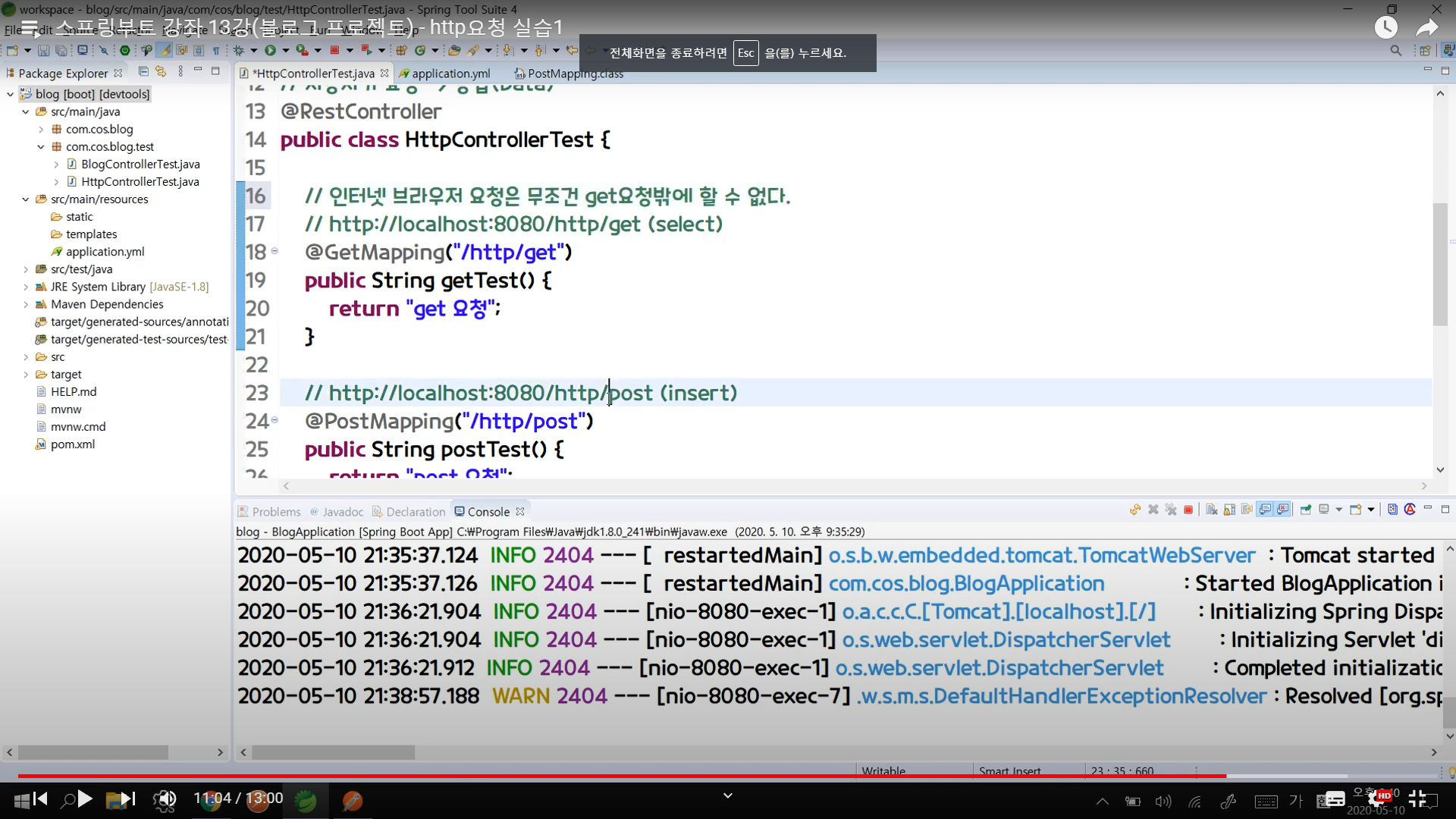The height and width of the screenshot is (819, 1456).
Task: Open the Debug dropdown arrow
Action: tap(253, 51)
